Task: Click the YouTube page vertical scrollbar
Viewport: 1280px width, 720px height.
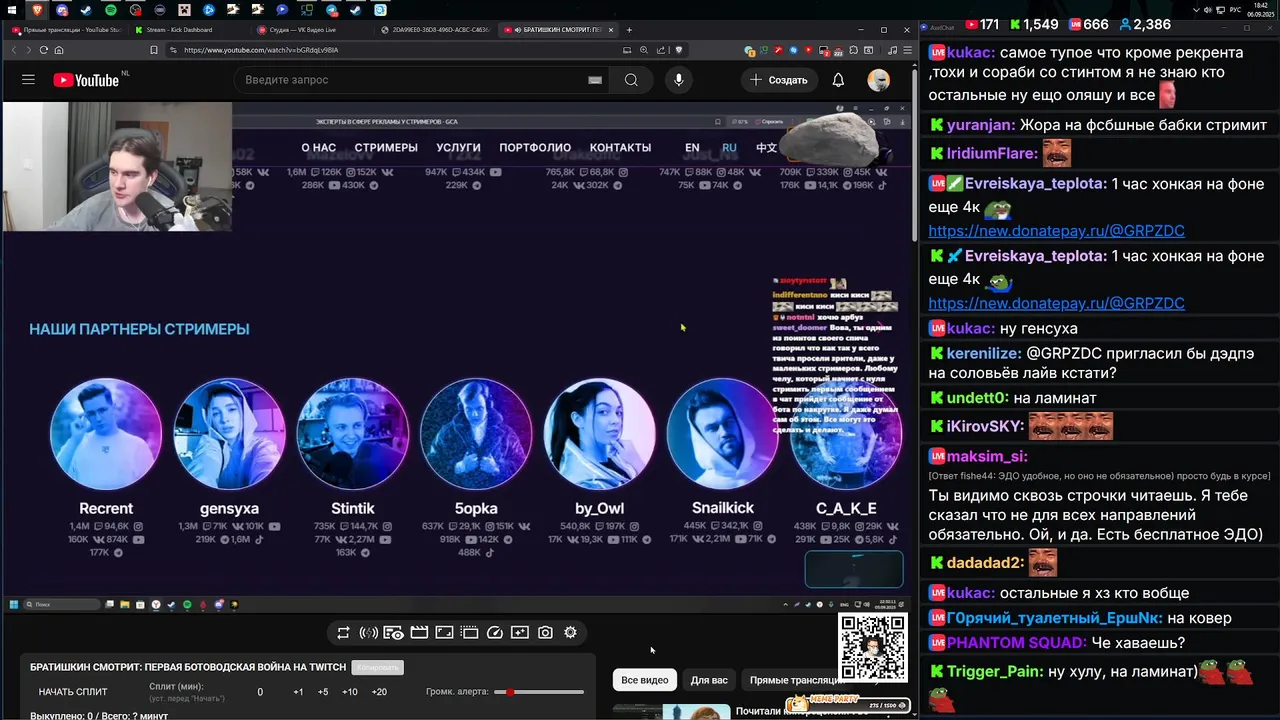Action: 914,154
